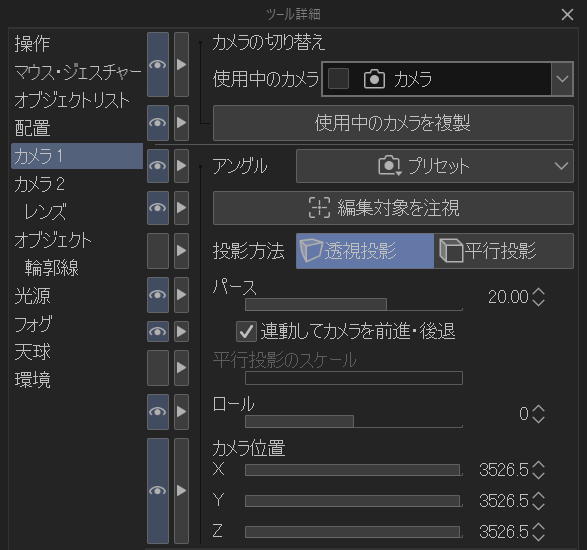The height and width of the screenshot is (550, 587).
Task: Click the カメラ位置 Z slider
Action: (354, 532)
